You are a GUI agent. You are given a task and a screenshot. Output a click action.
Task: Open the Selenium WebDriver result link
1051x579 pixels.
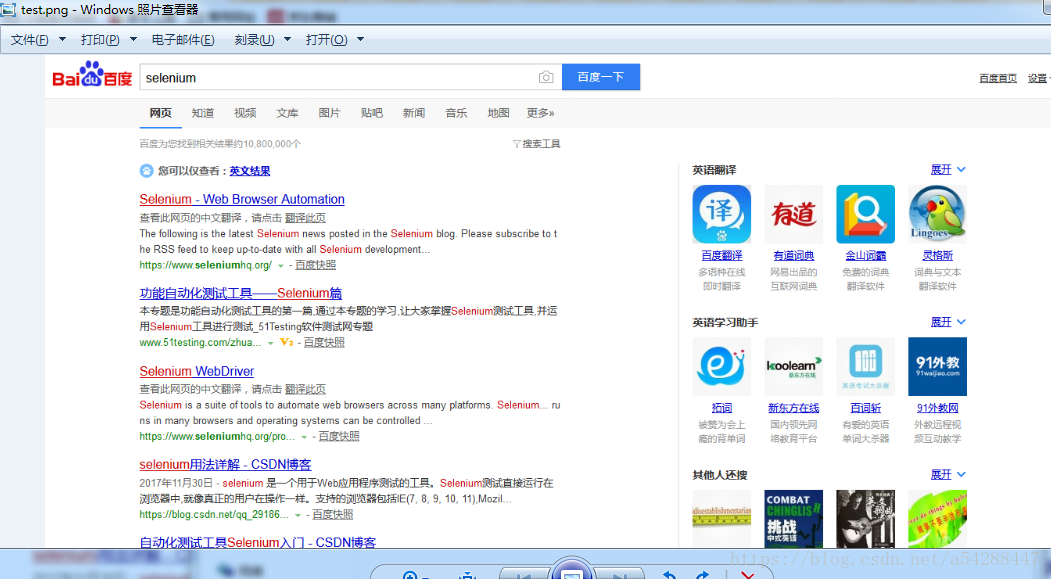196,371
